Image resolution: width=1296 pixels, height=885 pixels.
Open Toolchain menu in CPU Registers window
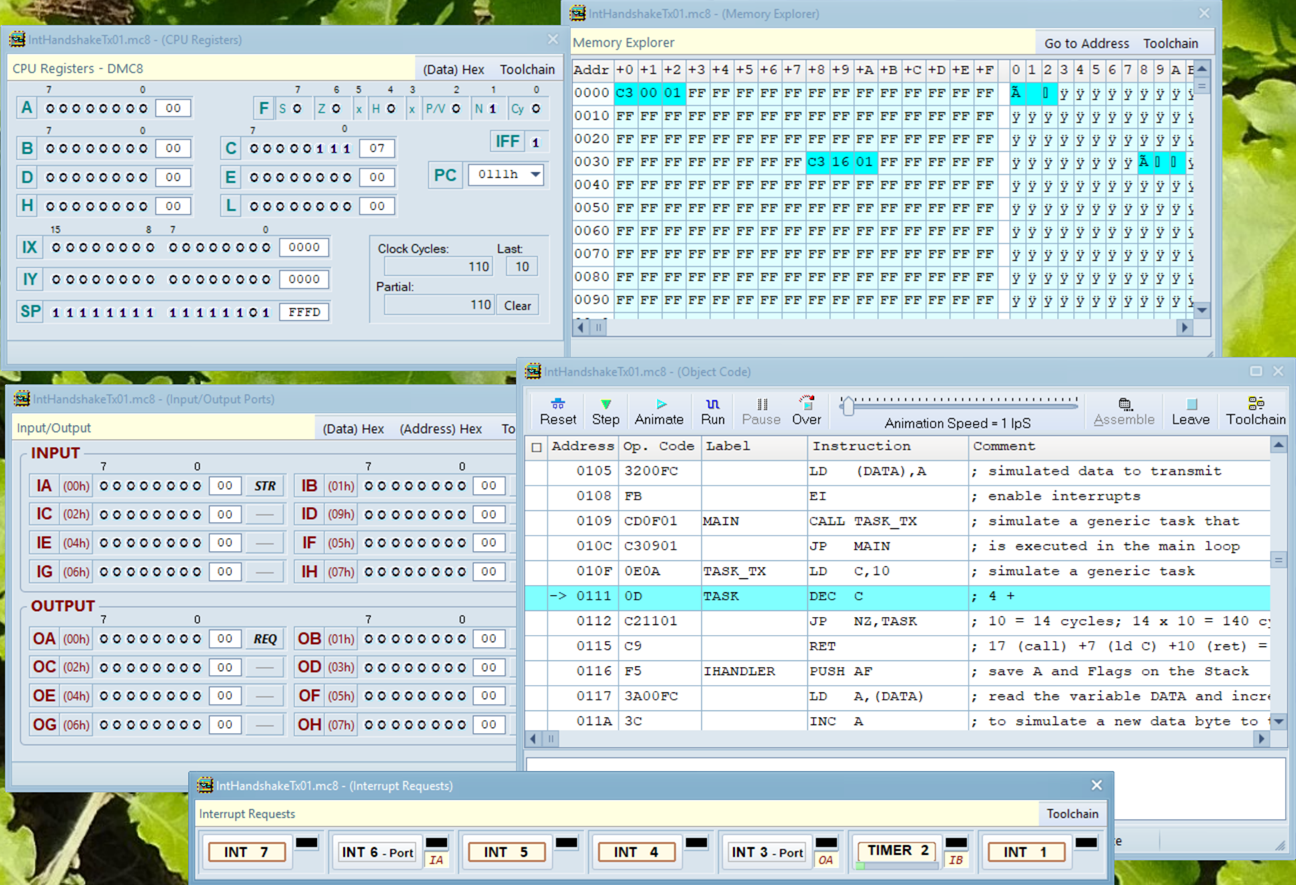click(527, 69)
